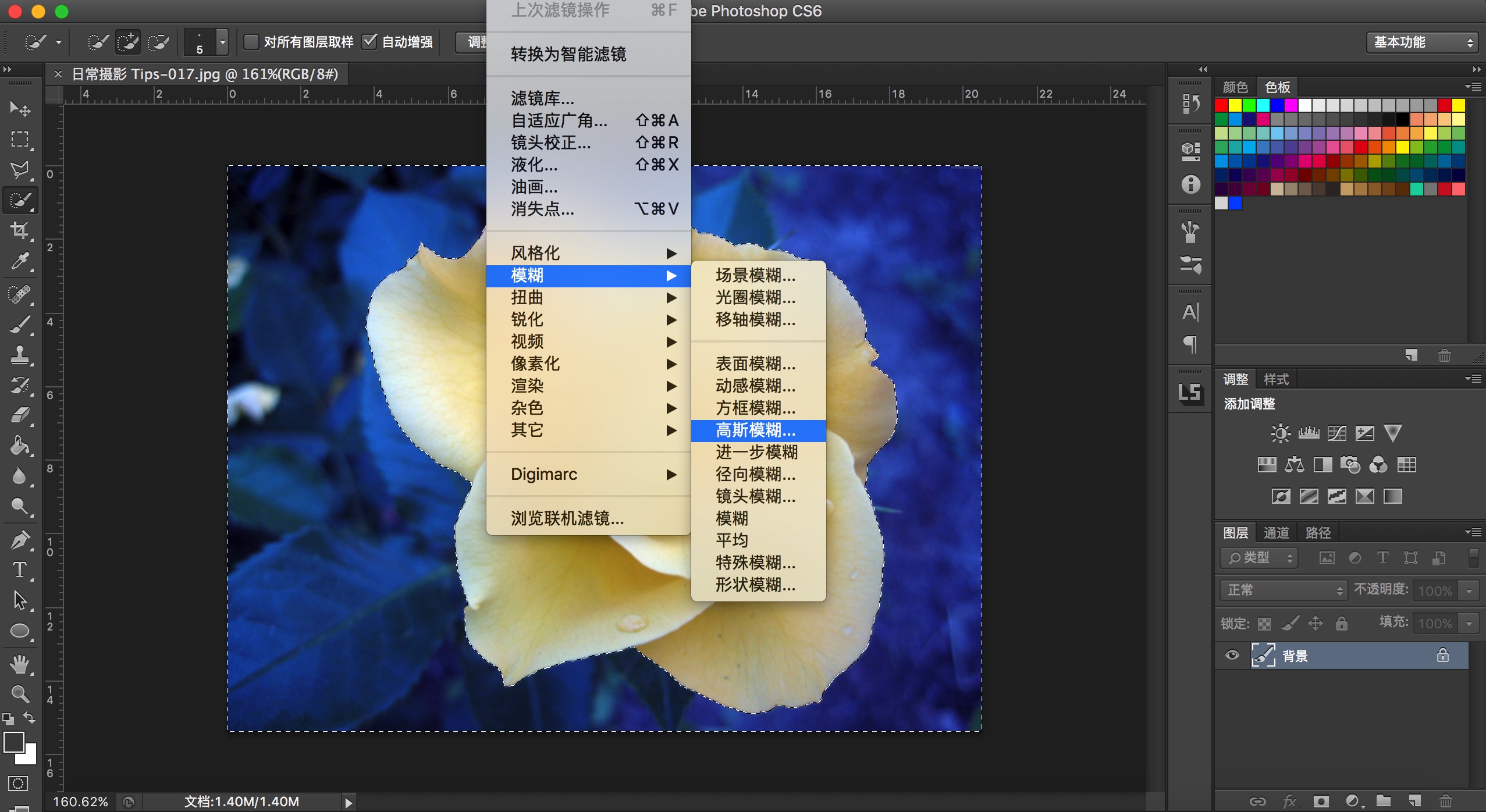Select the Hand tool
The height and width of the screenshot is (812, 1486).
click(x=20, y=664)
